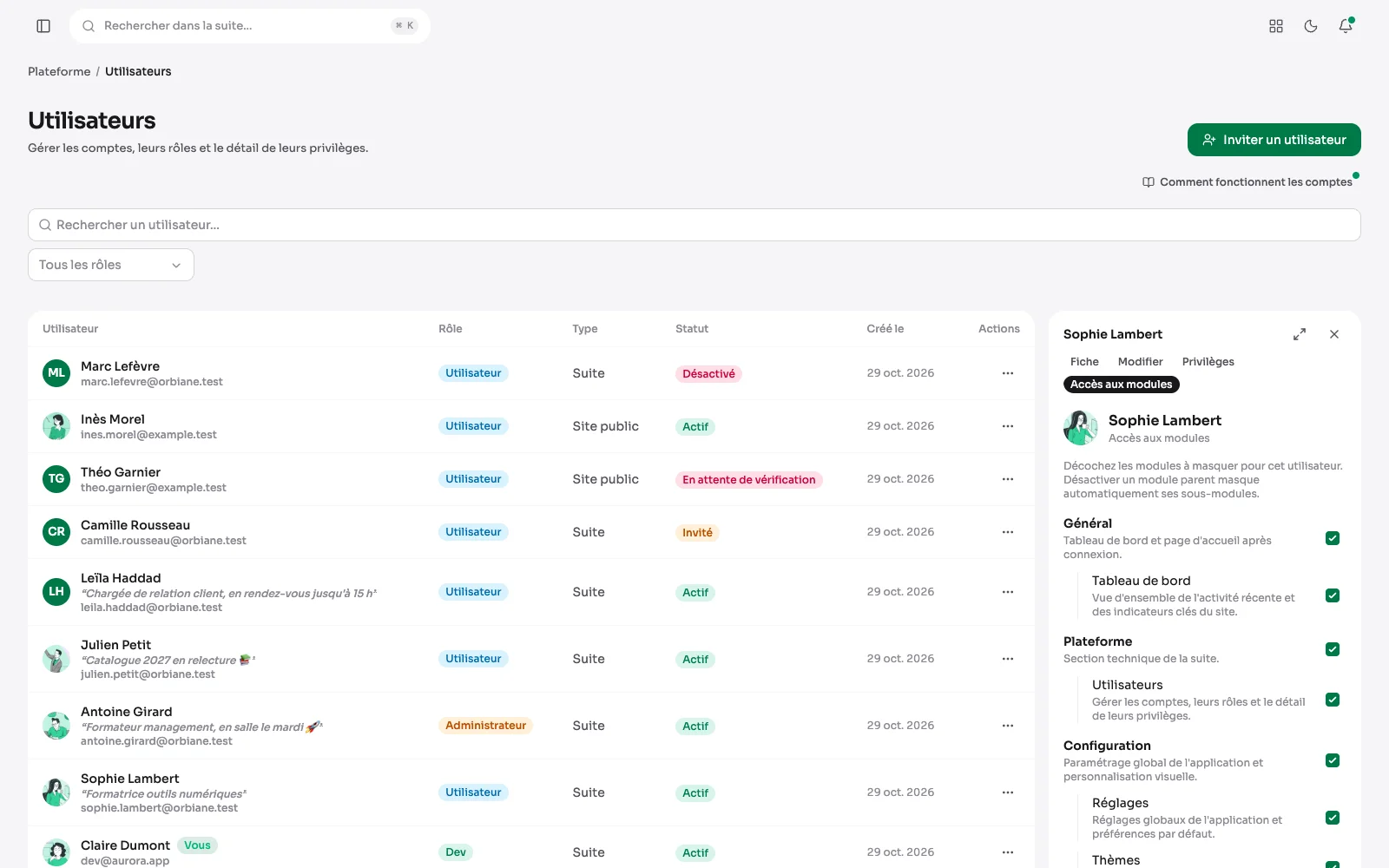Viewport: 1389px width, 868px height.
Task: Switch to the Modifier tab
Action: point(1140,362)
